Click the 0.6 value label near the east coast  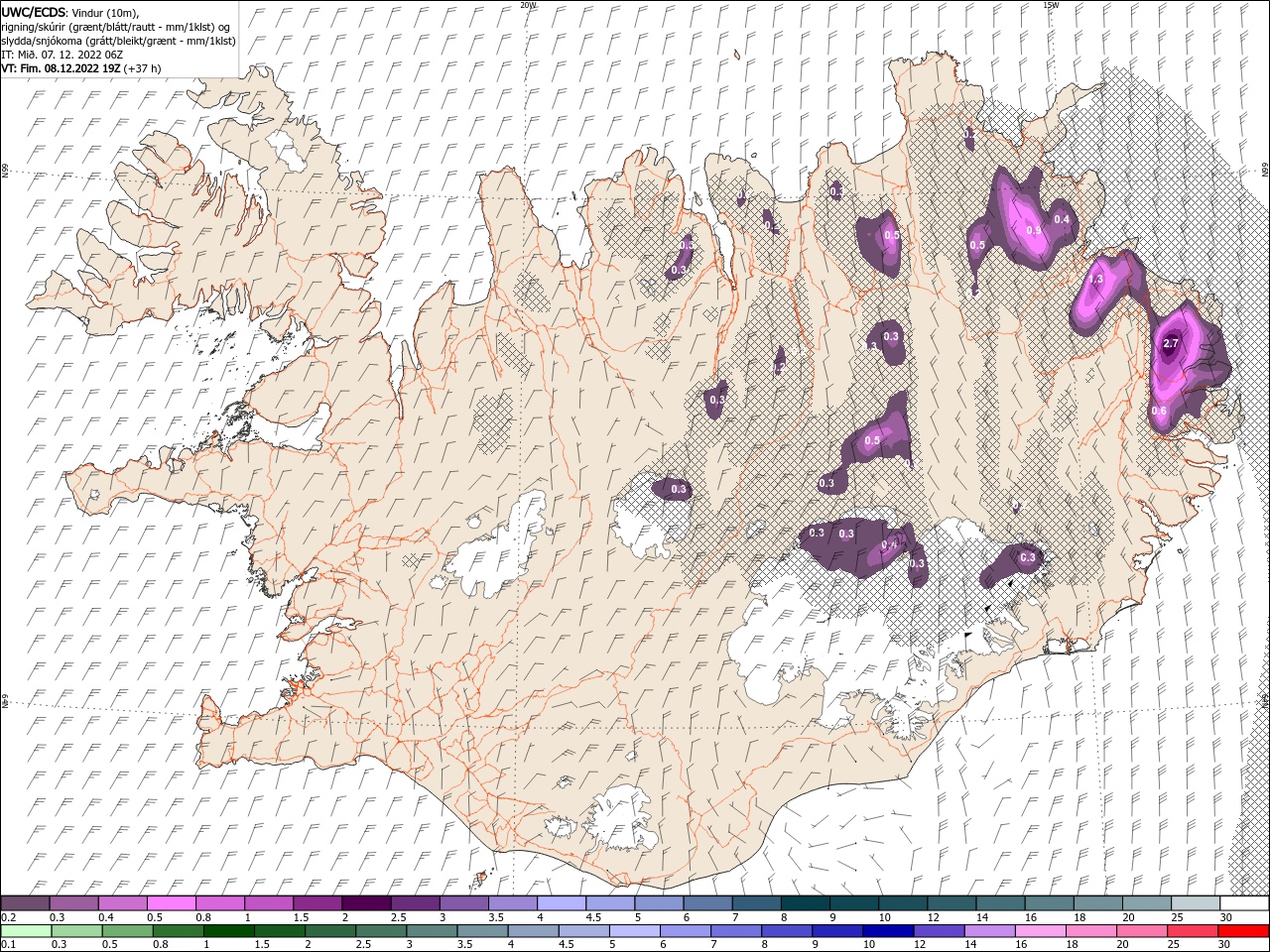click(x=1159, y=411)
